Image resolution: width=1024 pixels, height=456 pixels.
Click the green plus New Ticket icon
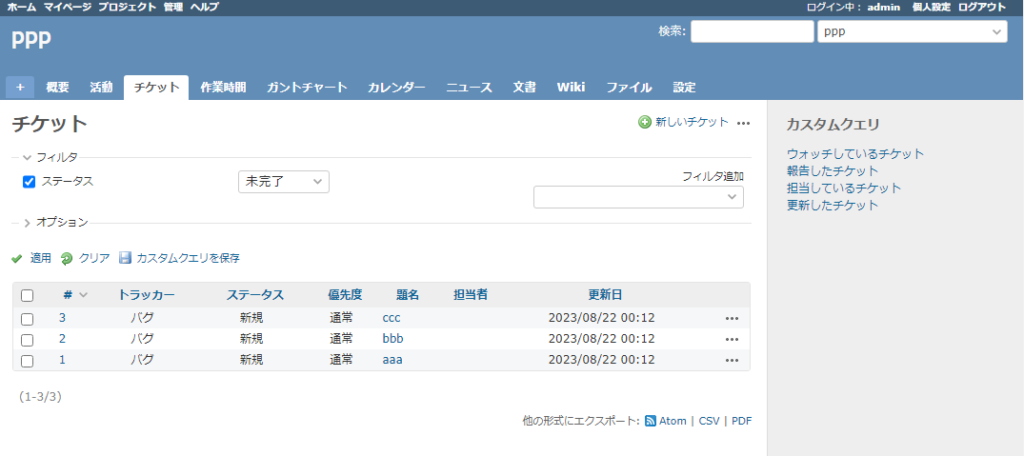click(645, 122)
